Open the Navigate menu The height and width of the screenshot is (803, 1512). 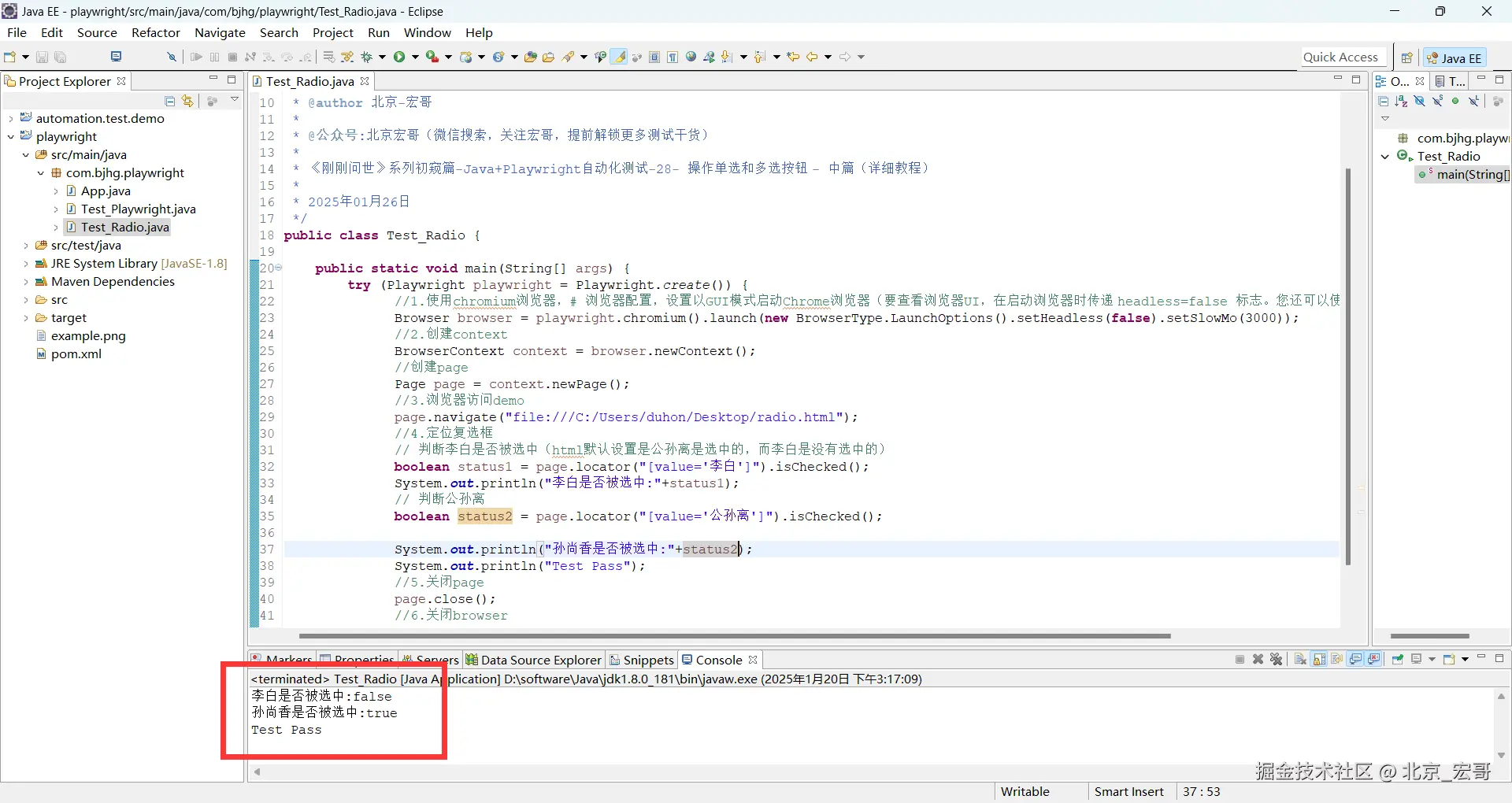pyautogui.click(x=220, y=32)
